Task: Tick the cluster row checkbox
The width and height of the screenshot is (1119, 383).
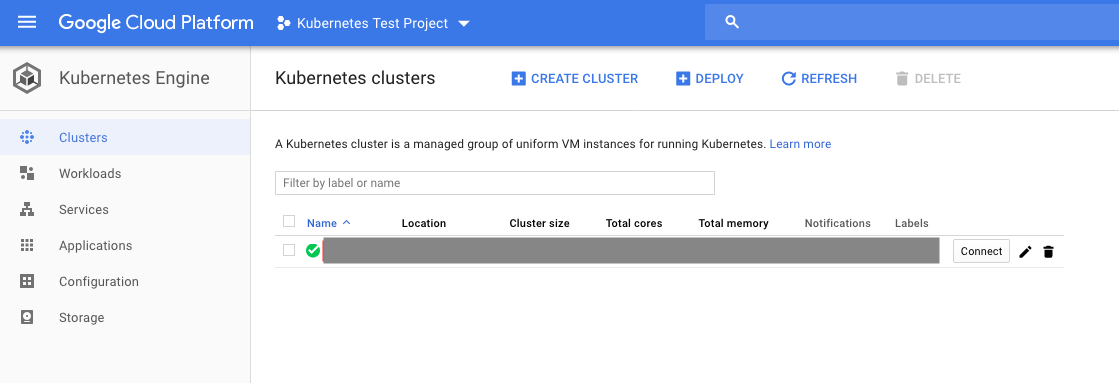Action: [x=289, y=250]
